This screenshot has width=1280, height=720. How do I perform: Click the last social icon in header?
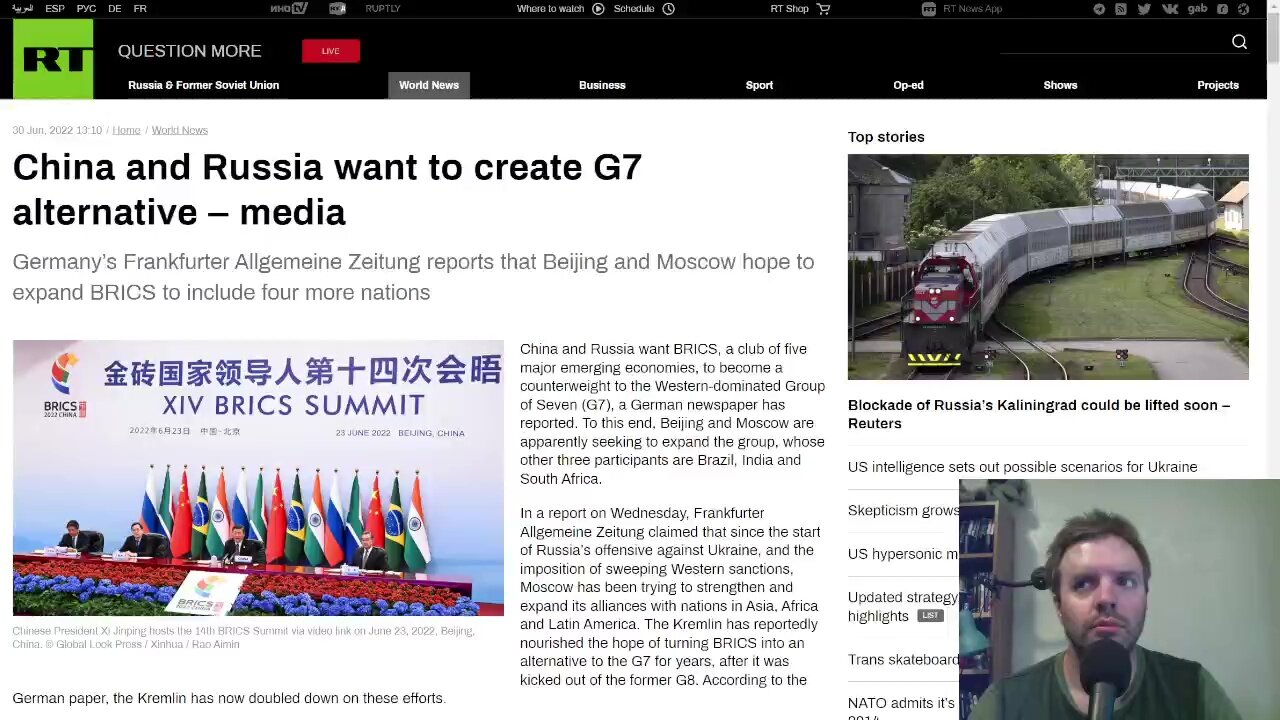[1244, 9]
